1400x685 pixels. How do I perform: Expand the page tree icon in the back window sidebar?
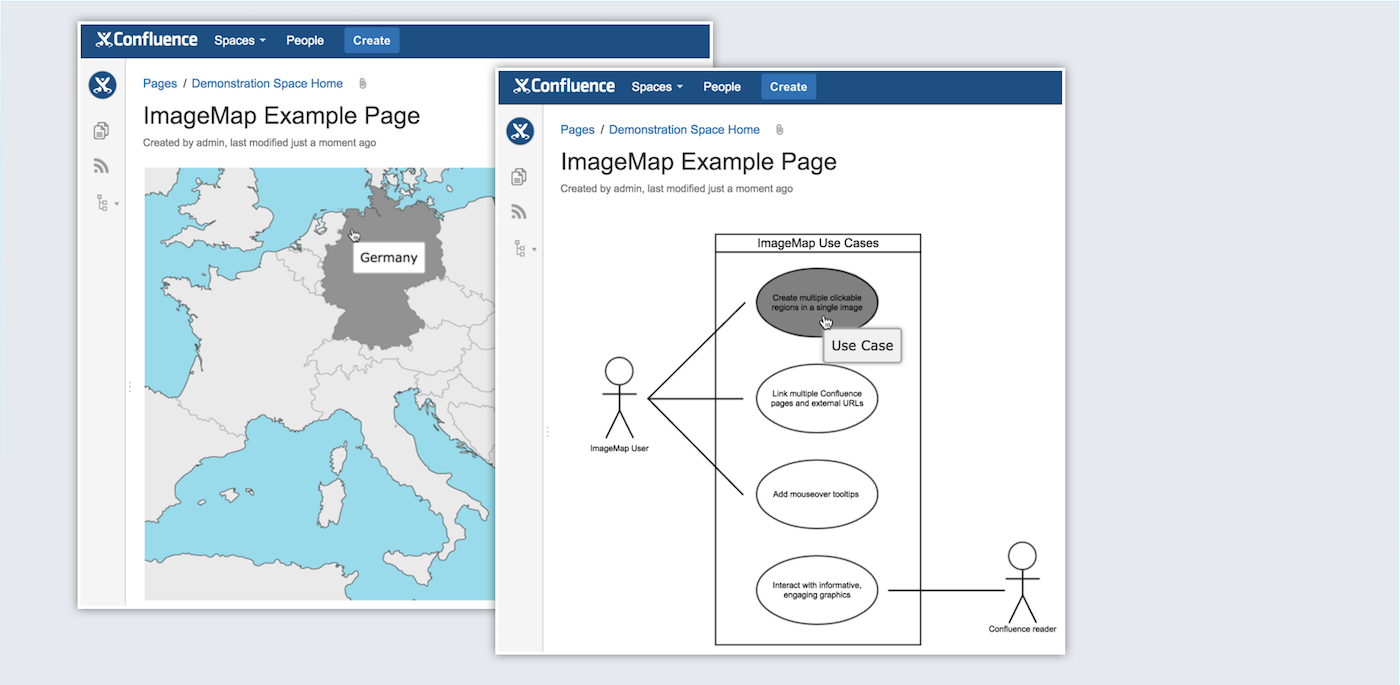(x=106, y=203)
